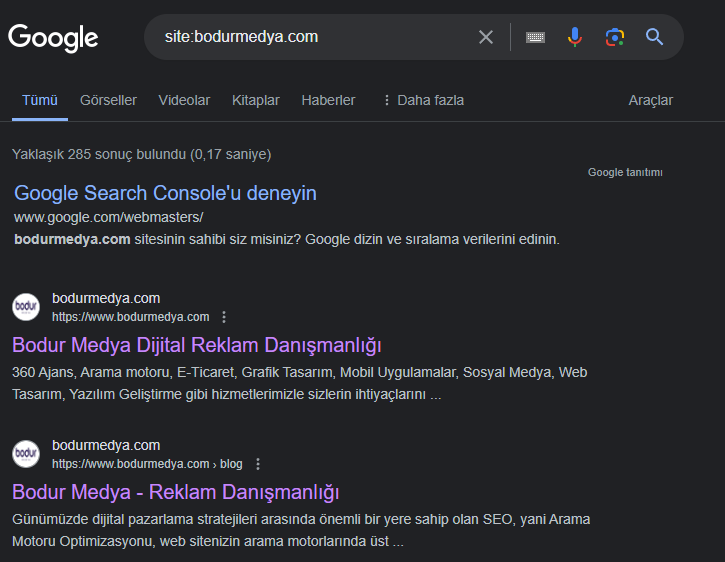This screenshot has width=725, height=562.
Task: Open Google Lens image search
Action: pyautogui.click(x=615, y=37)
